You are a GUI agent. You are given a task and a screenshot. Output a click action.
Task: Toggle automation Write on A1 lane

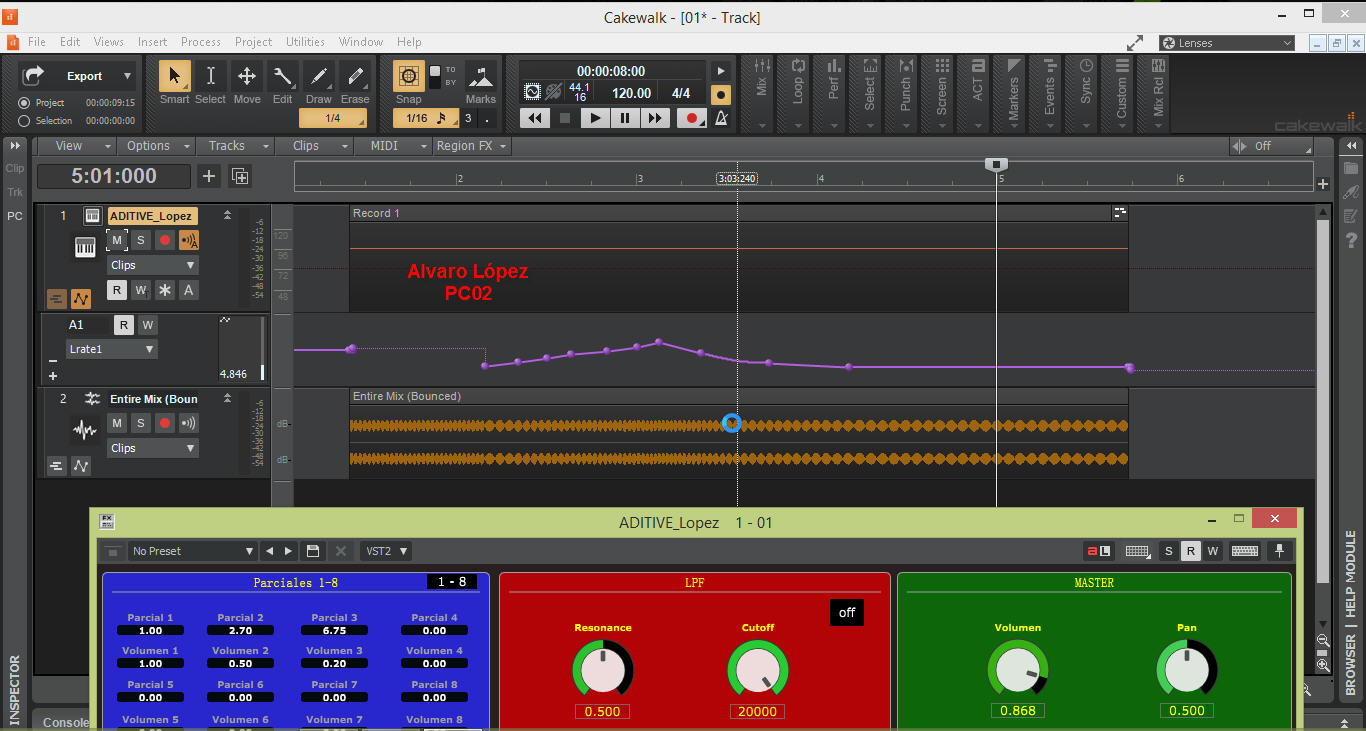click(147, 325)
